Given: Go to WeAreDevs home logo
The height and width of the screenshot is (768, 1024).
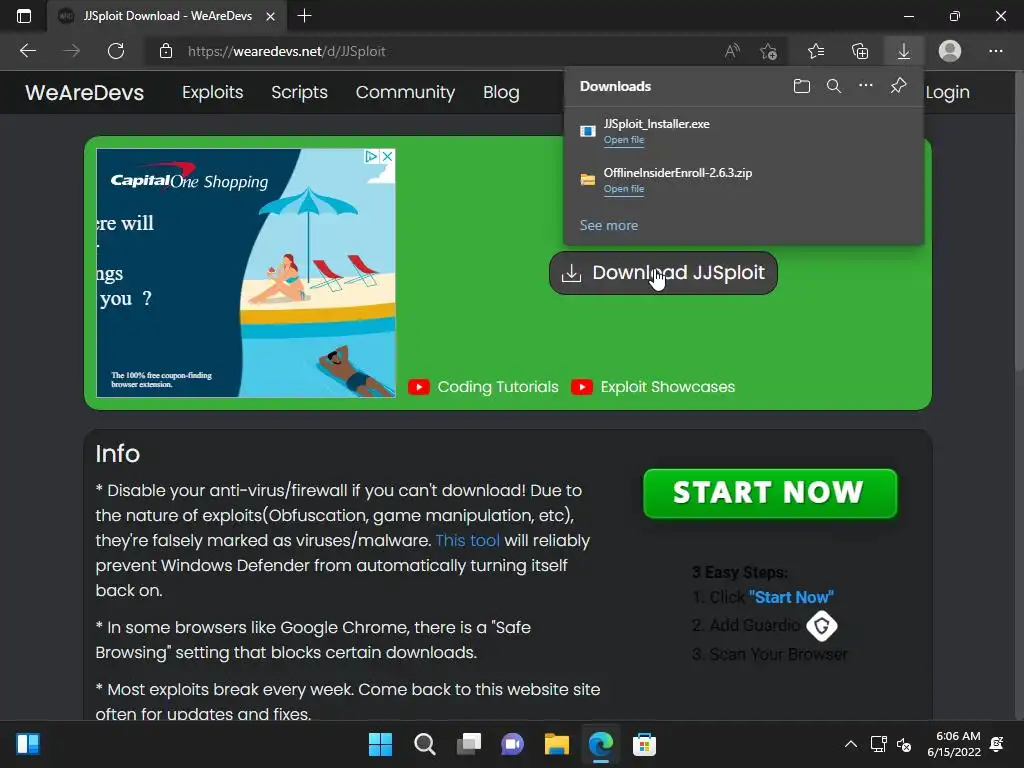Looking at the screenshot, I should pyautogui.click(x=85, y=92).
